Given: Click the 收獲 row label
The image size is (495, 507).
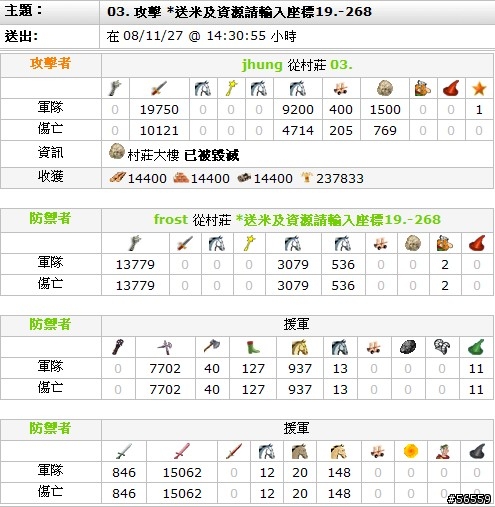Looking at the screenshot, I should click(x=50, y=176).
